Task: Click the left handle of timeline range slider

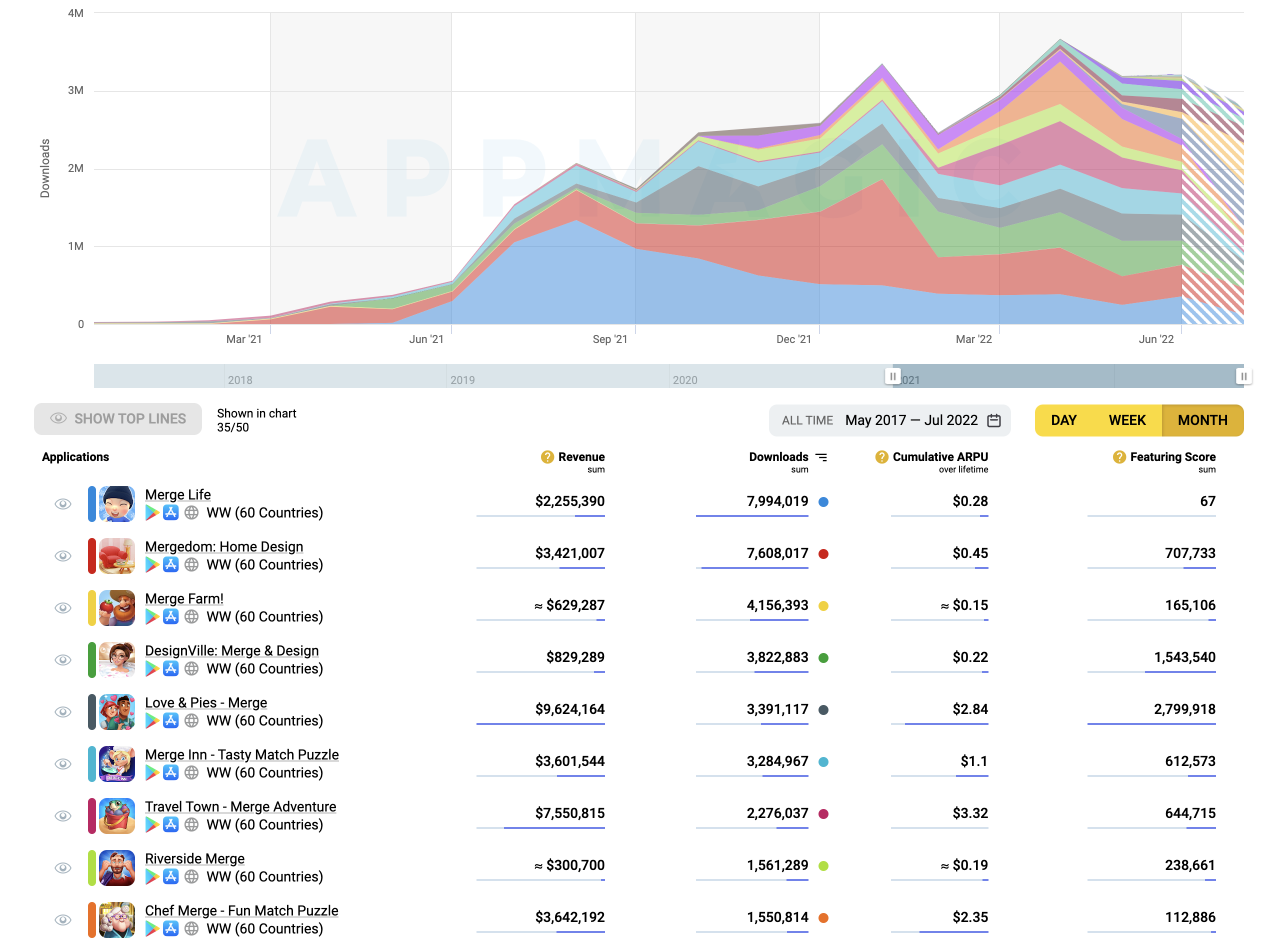Action: [892, 376]
